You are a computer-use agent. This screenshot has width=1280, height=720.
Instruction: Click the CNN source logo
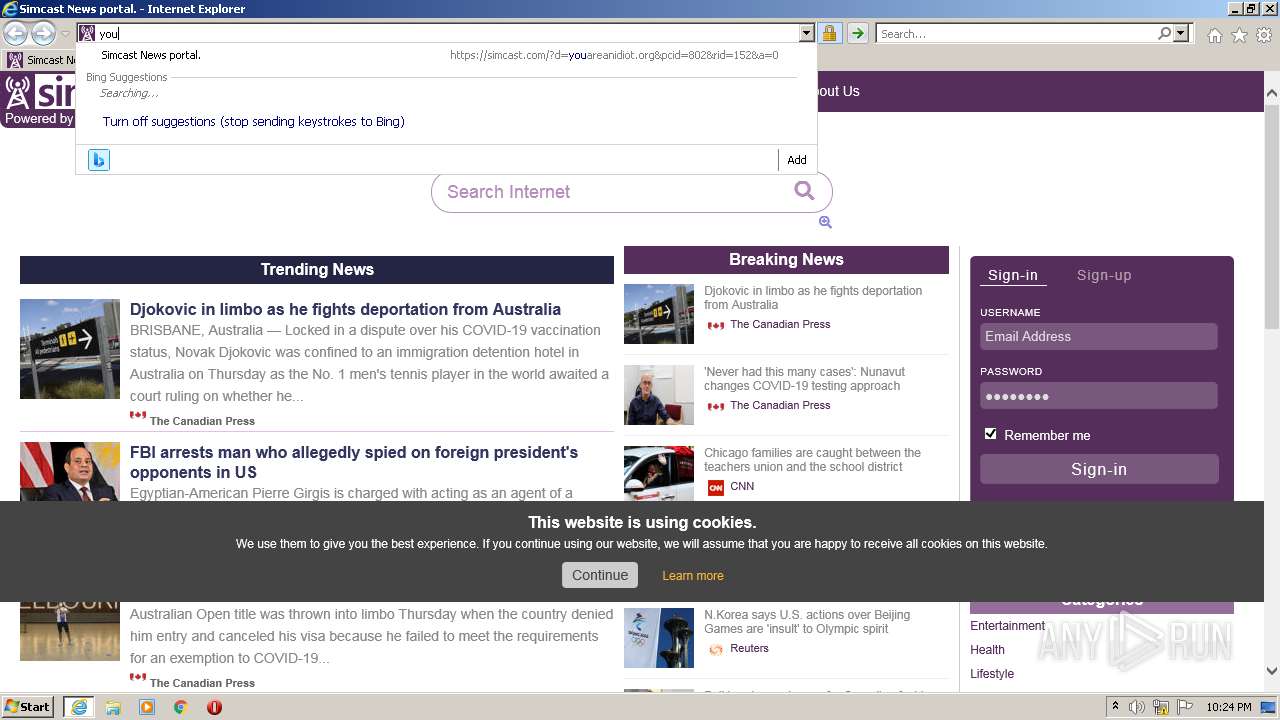(715, 487)
